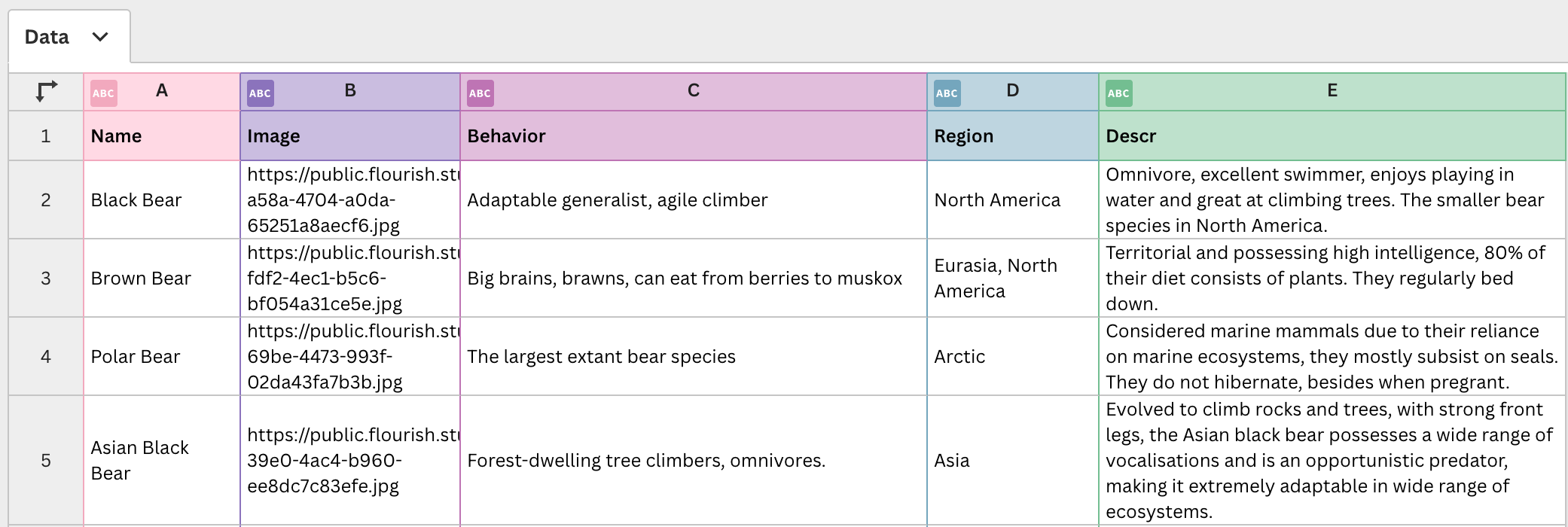Click the ABC type icon in column D
The width and height of the screenshot is (1568, 527).
947,93
